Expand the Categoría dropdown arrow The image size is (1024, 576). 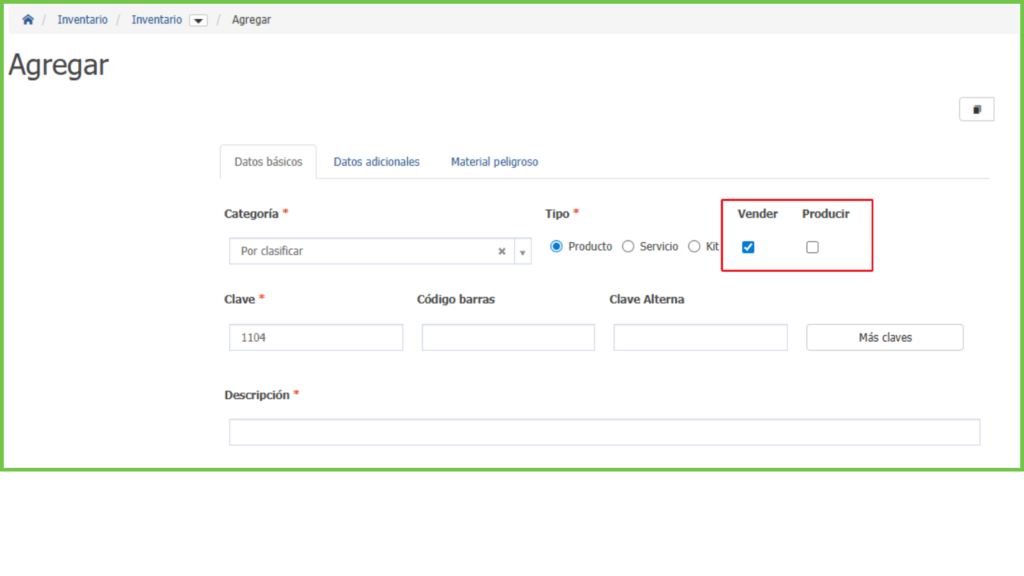[522, 252]
